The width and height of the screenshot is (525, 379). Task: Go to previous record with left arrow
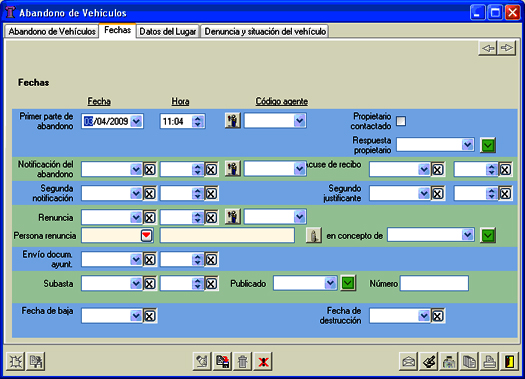tap(488, 48)
